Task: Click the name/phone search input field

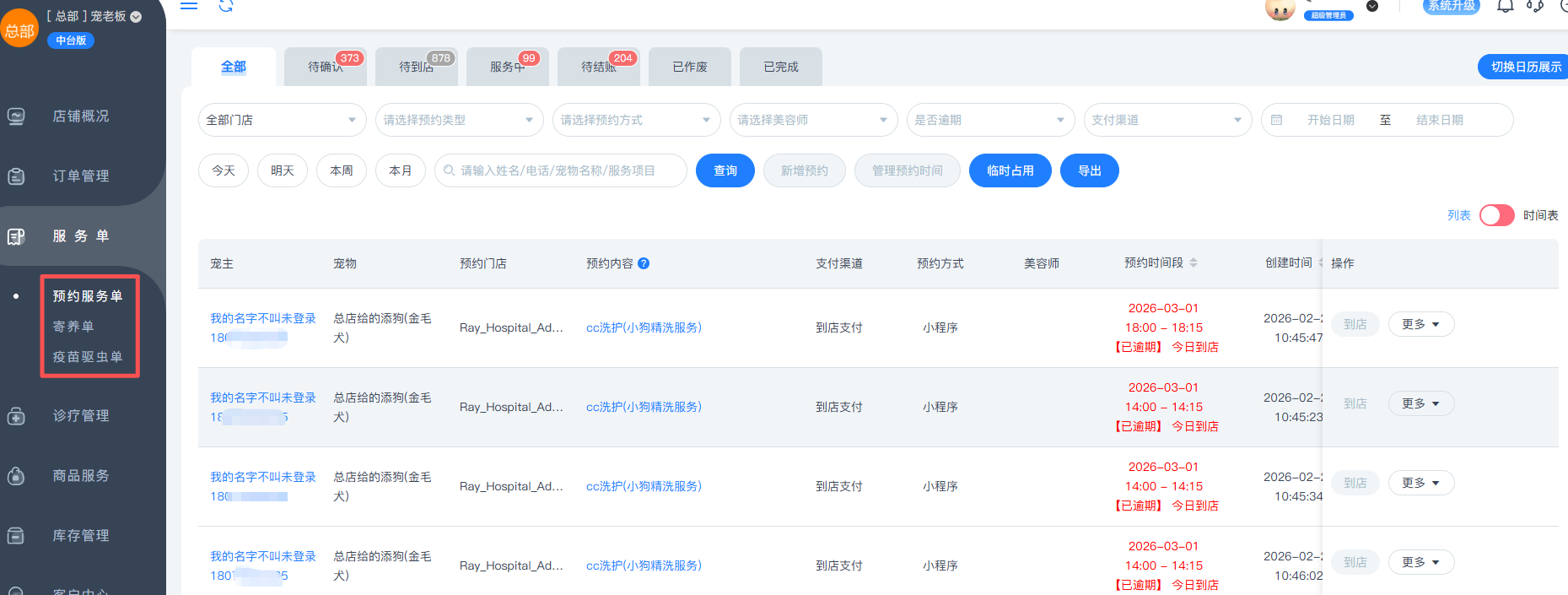Action: [x=565, y=170]
